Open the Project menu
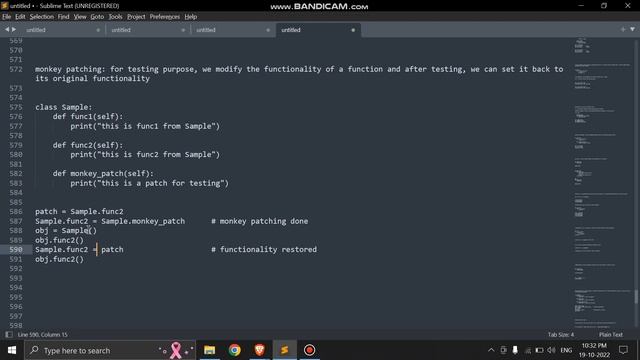This screenshot has height=360, width=640. point(136,17)
